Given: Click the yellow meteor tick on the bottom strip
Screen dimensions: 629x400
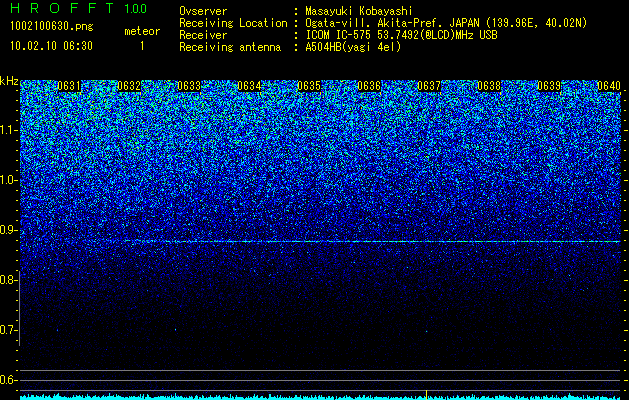Looking at the screenshot, I should (426, 394).
